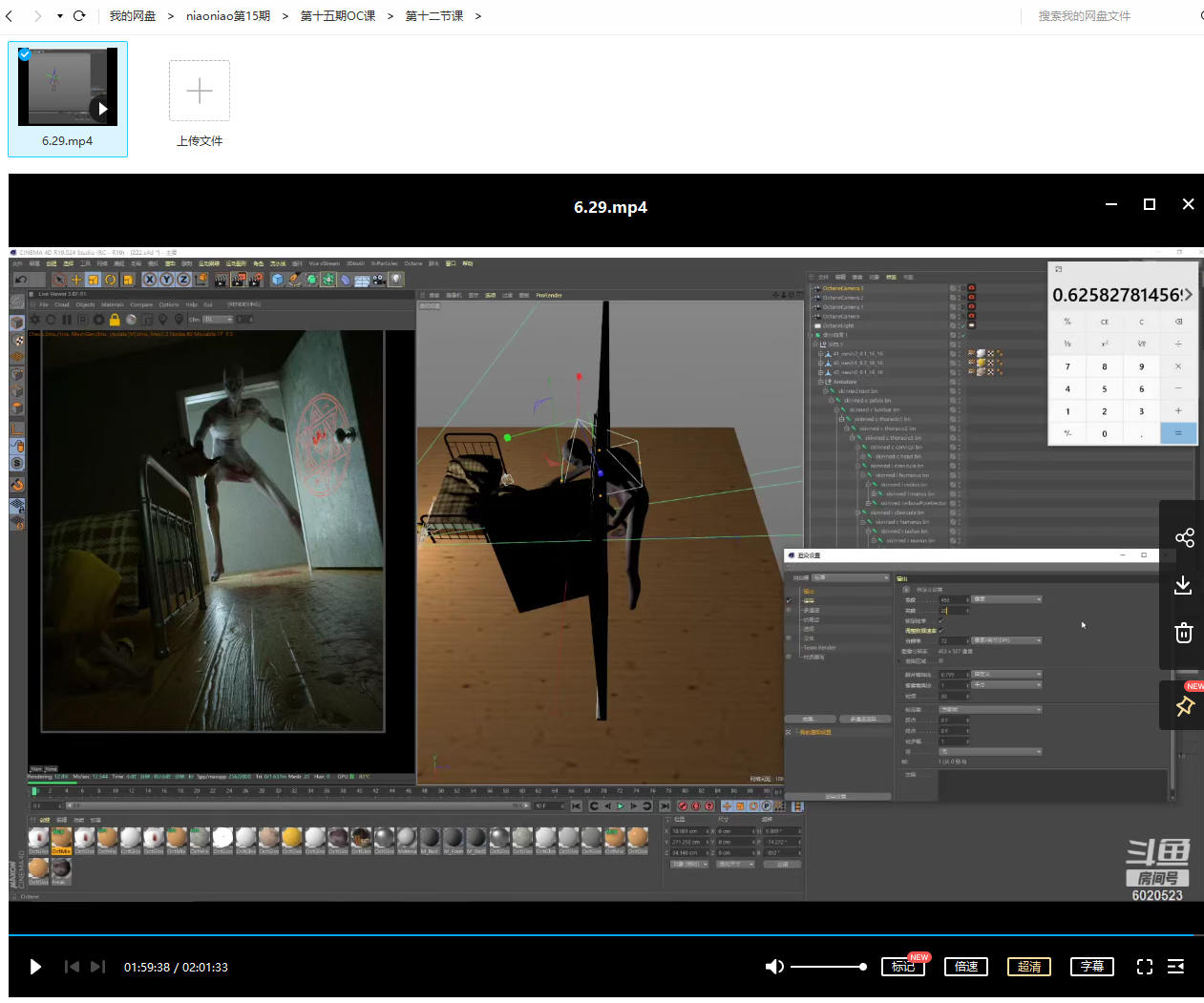Delete the video with the trash icon
Image resolution: width=1204 pixels, height=1003 pixels.
tap(1184, 632)
